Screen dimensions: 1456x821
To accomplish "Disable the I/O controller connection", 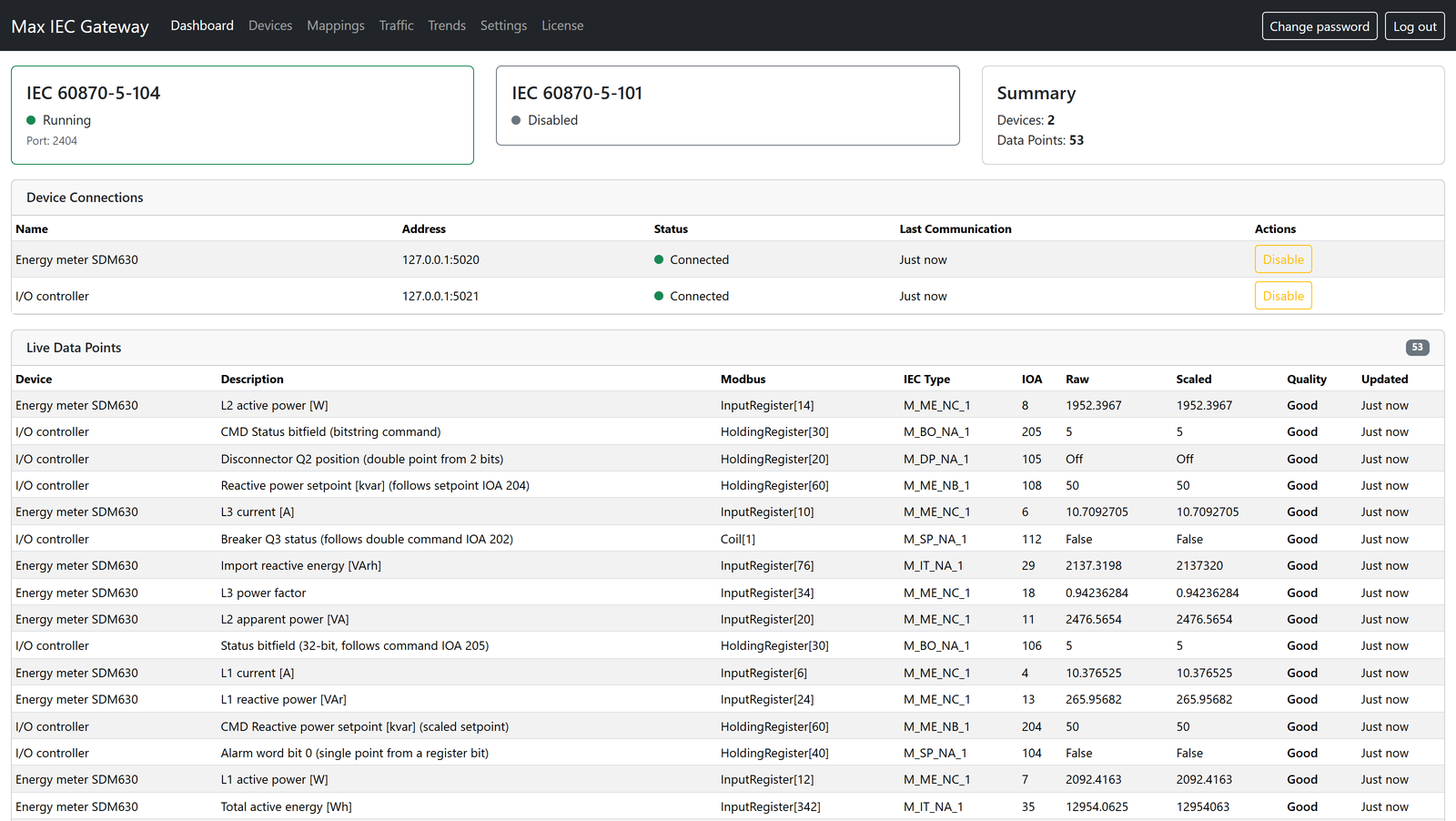I will click(1283, 296).
